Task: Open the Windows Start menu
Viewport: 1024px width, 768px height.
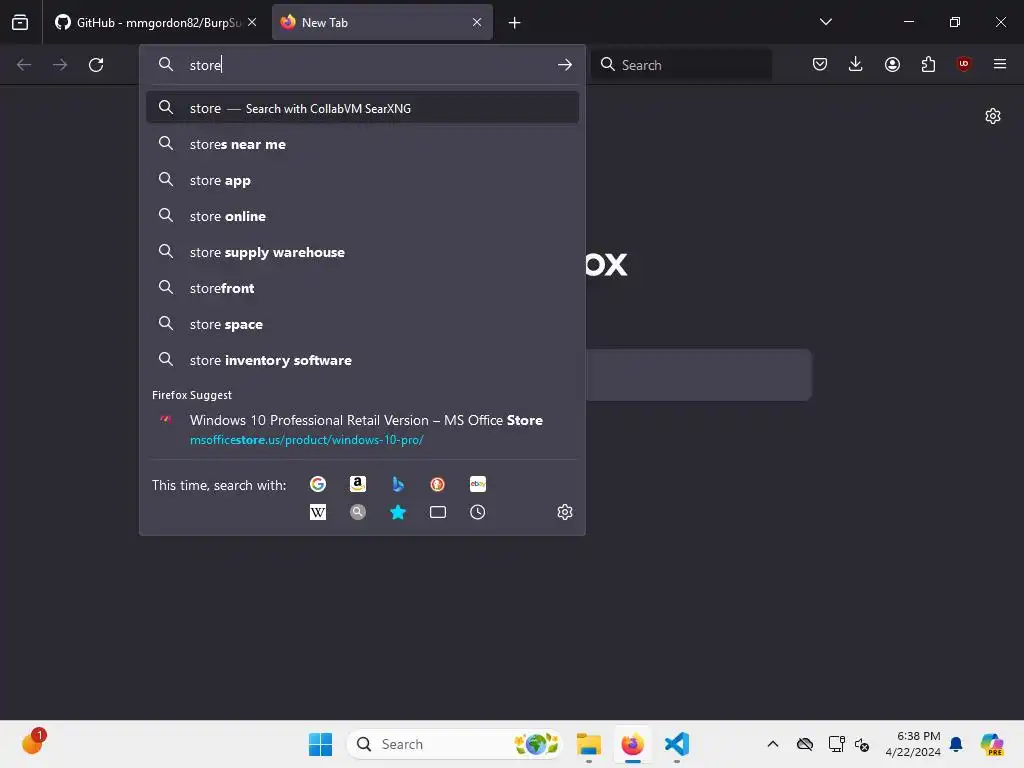Action: click(x=320, y=744)
